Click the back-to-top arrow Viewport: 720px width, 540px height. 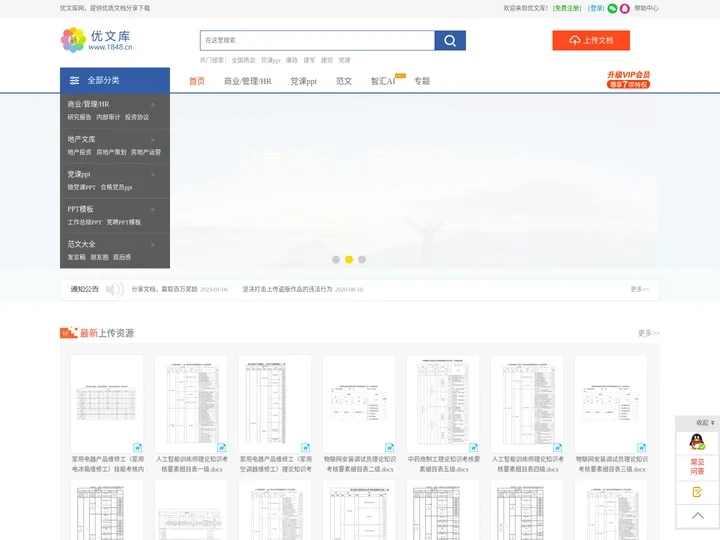(x=698, y=516)
